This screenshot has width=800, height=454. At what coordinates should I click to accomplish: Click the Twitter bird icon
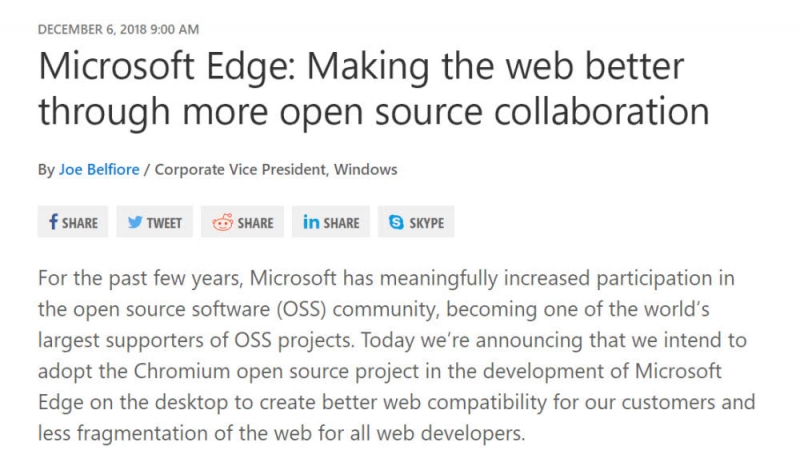pyautogui.click(x=135, y=222)
